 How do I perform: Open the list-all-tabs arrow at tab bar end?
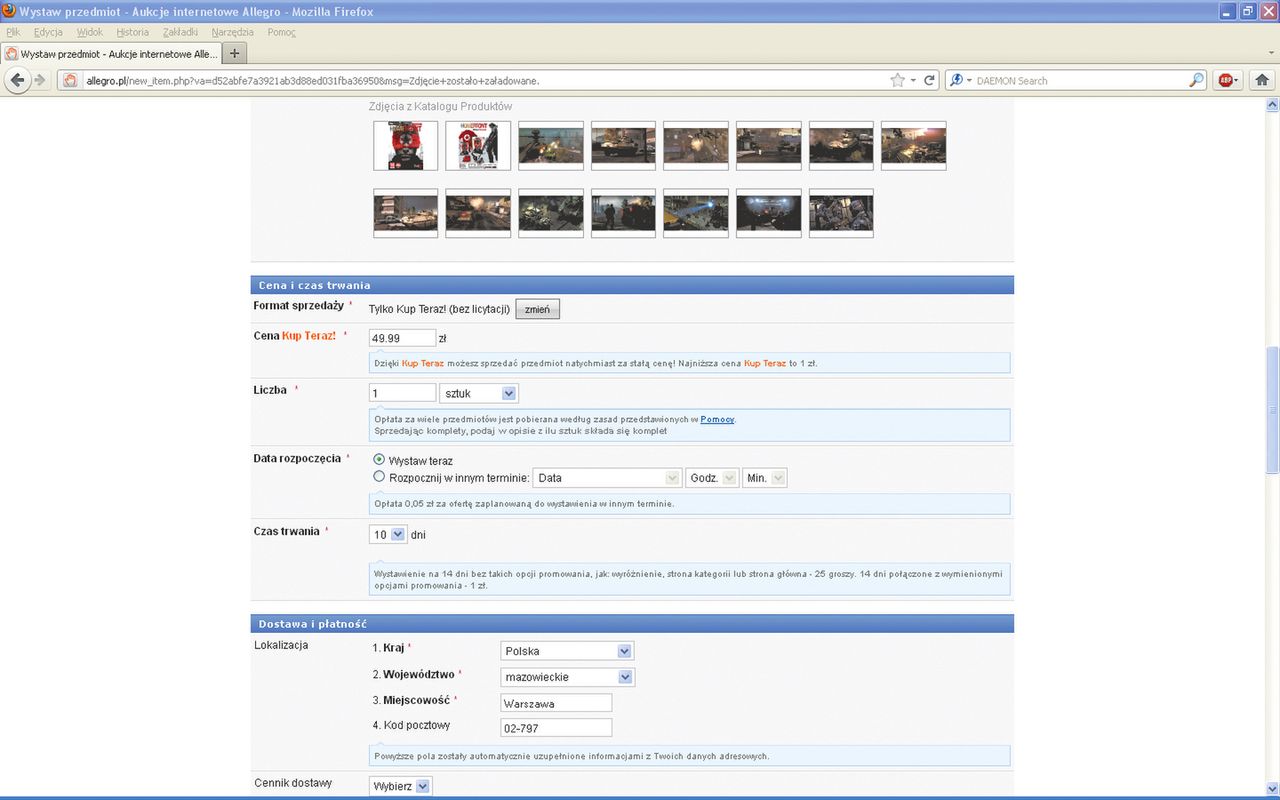[1270, 53]
